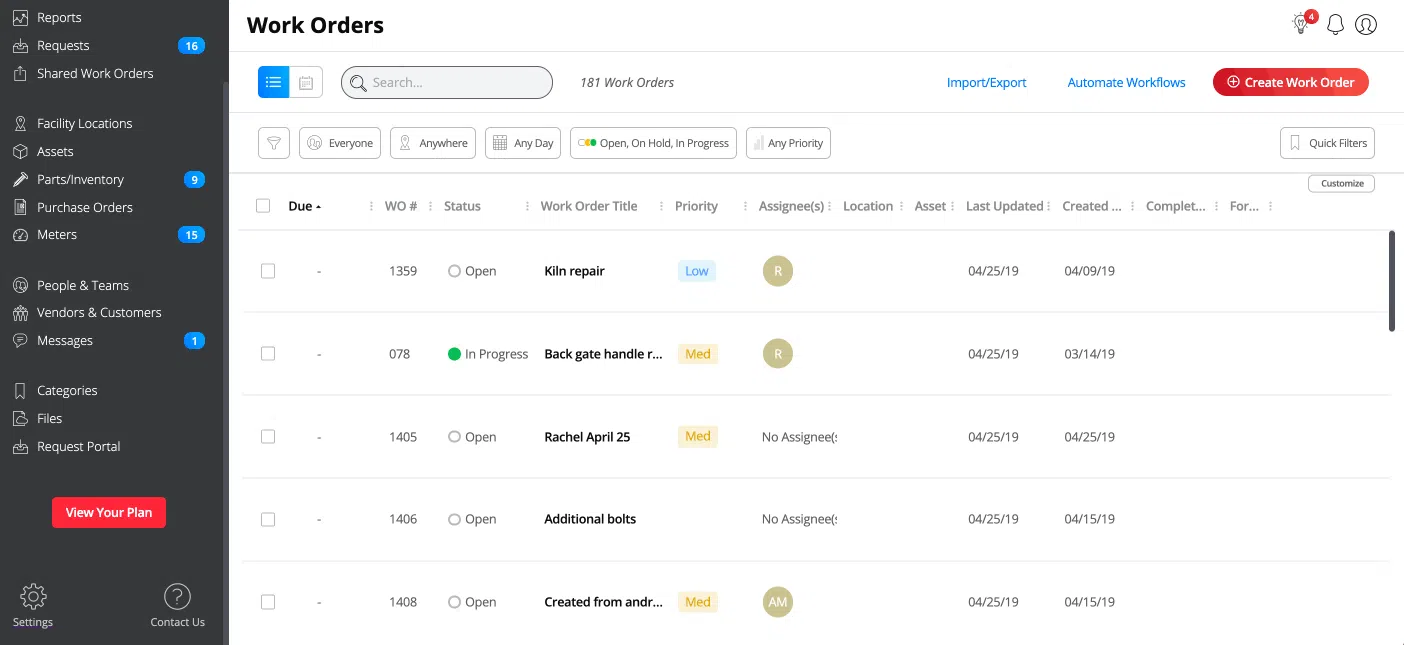Viewport: 1404px width, 645px height.
Task: Click the work orders search field
Action: (x=447, y=83)
